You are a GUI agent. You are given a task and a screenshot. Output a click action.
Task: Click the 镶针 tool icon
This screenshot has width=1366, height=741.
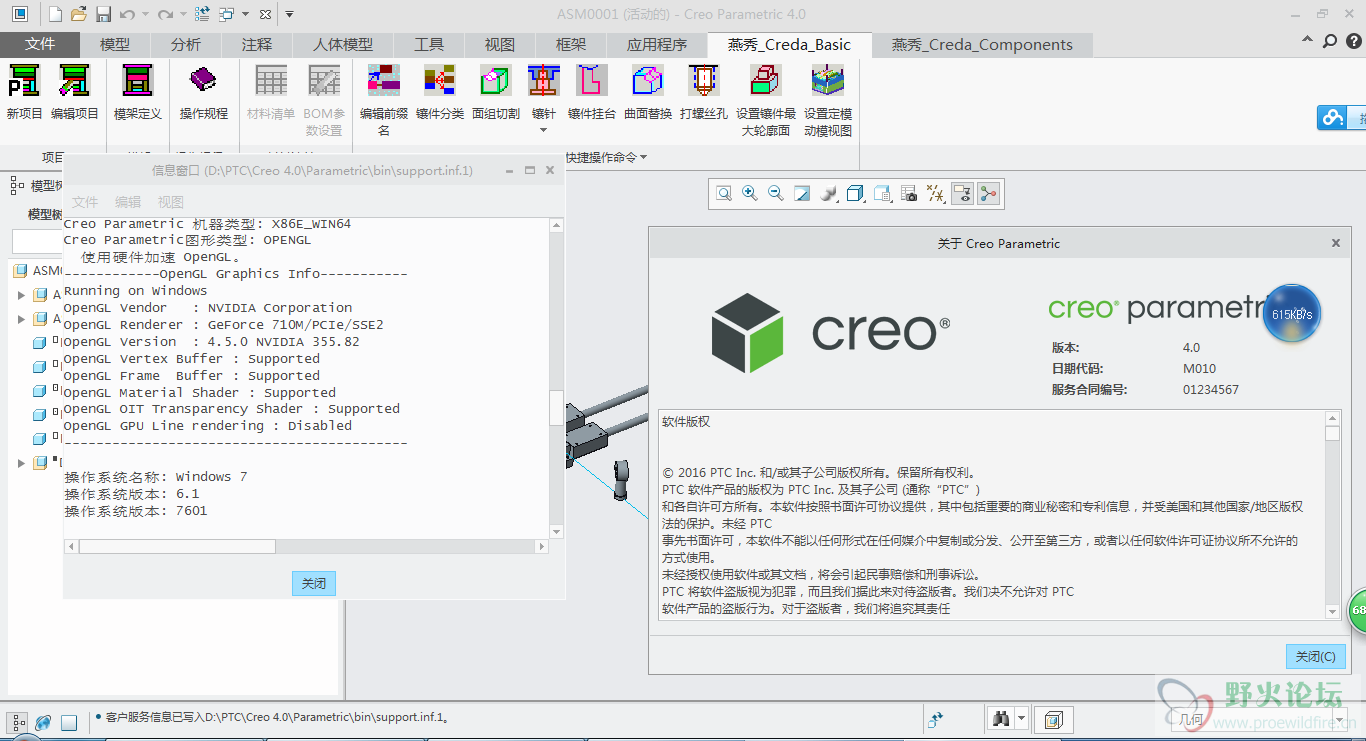coord(543,81)
